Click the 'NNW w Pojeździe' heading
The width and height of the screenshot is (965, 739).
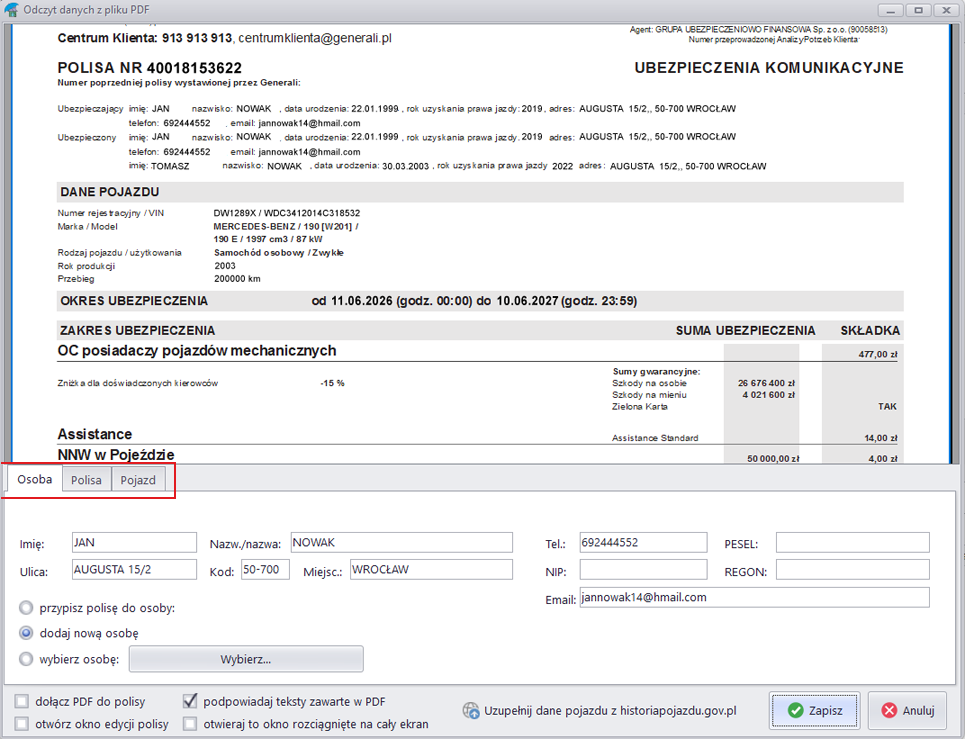click(x=116, y=455)
